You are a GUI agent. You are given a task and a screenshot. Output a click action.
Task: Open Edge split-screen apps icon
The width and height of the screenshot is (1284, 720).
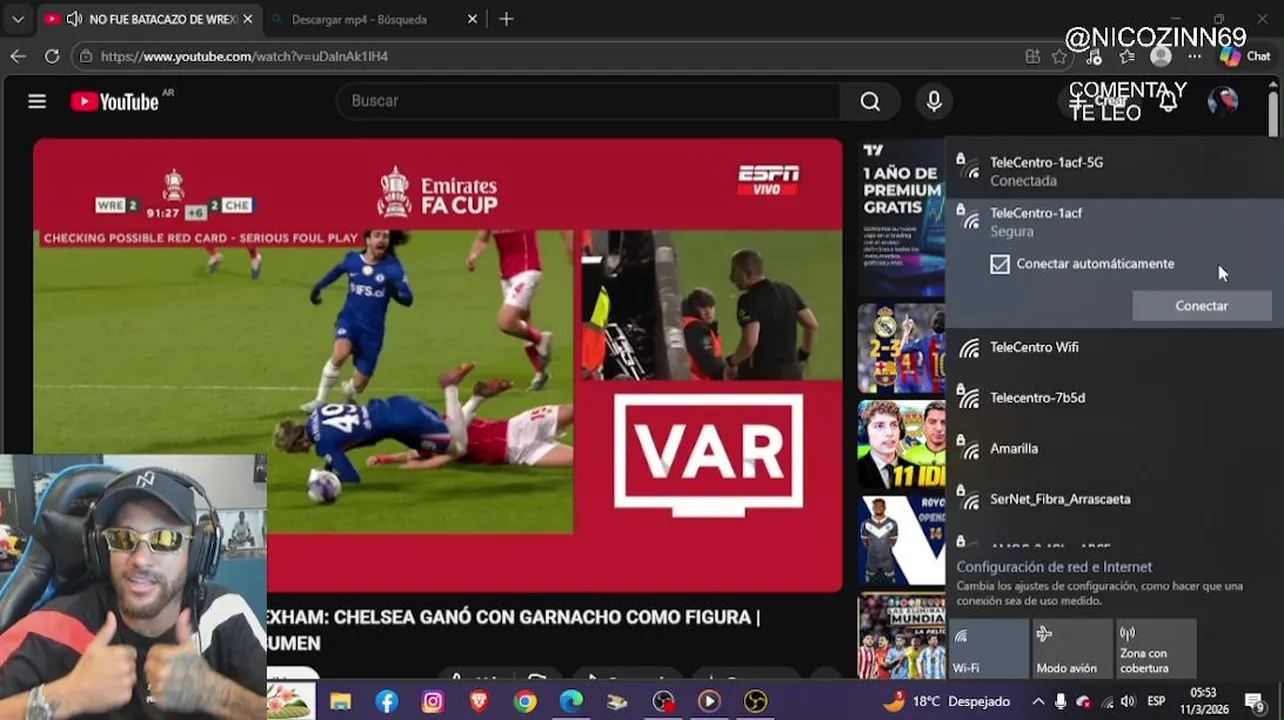click(x=1033, y=57)
